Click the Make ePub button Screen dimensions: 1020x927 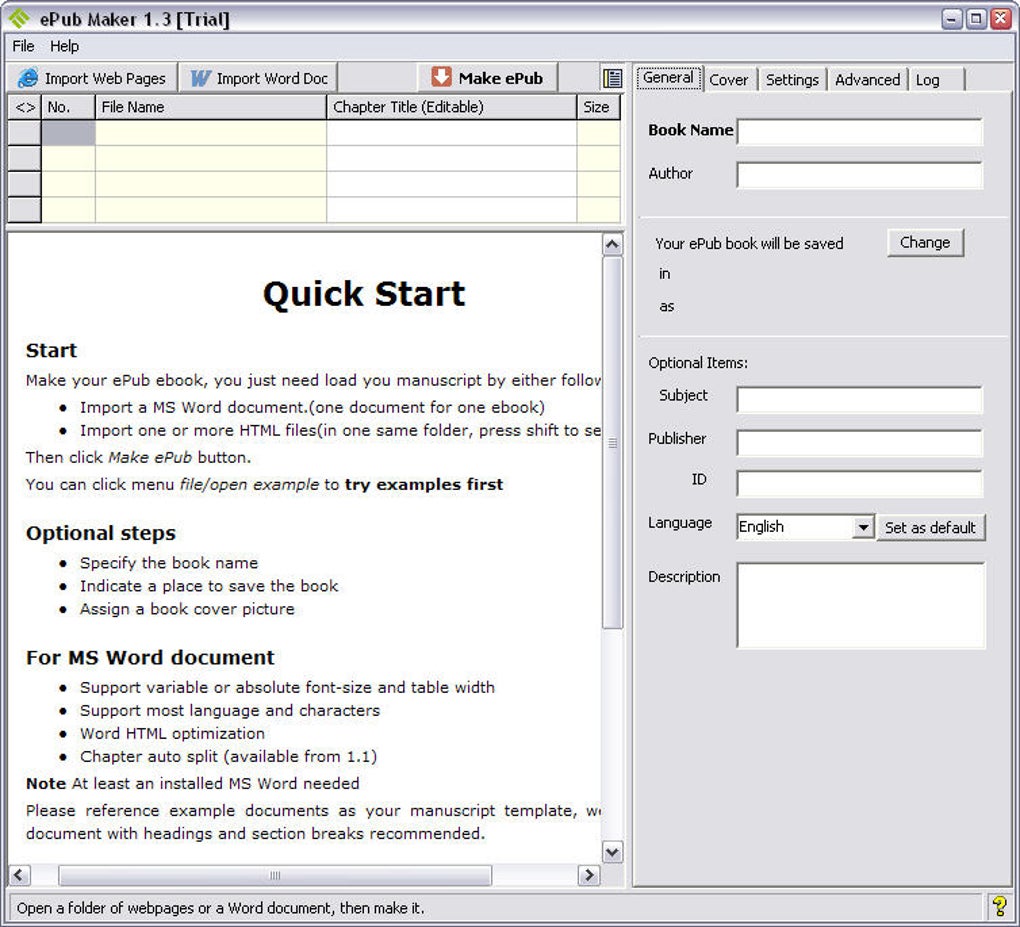coord(487,78)
